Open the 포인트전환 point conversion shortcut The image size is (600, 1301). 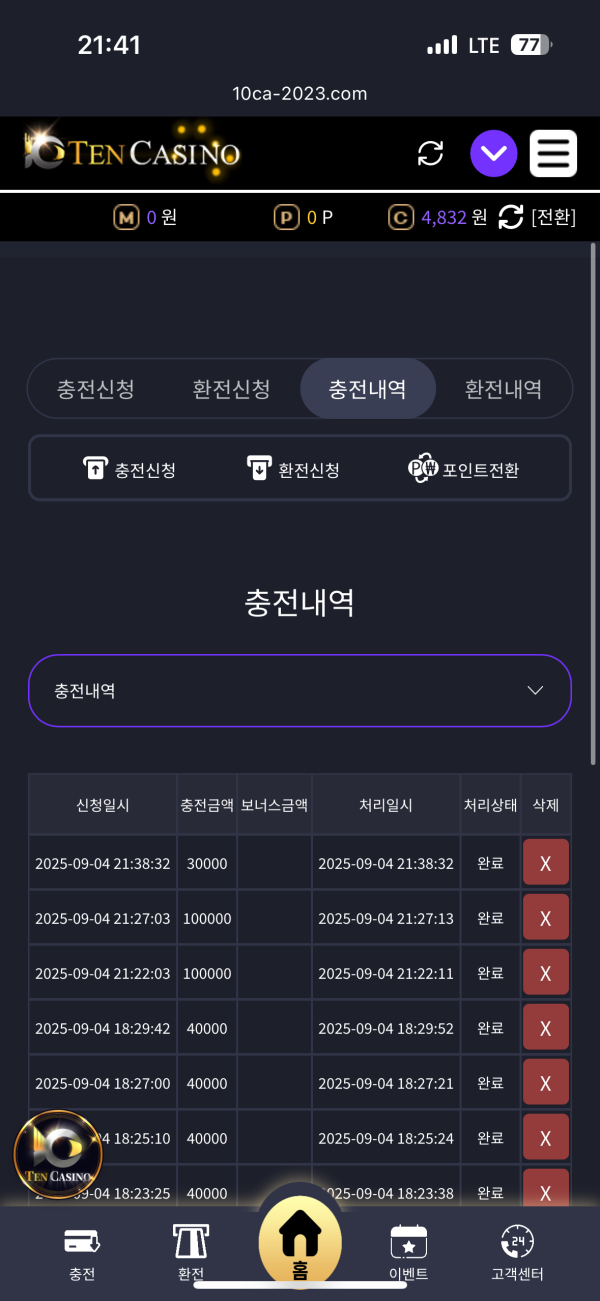(x=464, y=469)
